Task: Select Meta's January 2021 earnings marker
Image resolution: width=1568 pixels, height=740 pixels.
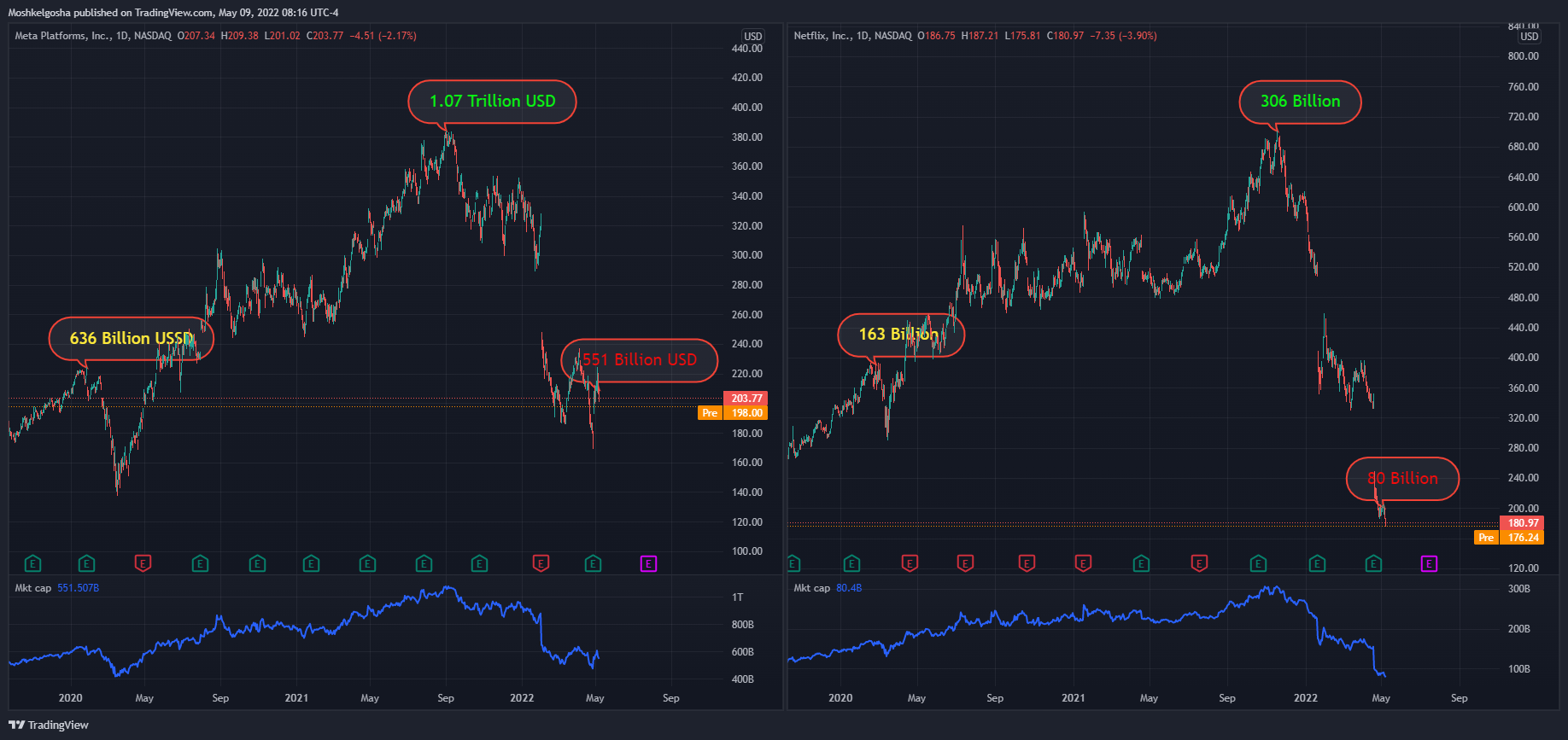Action: 311,563
